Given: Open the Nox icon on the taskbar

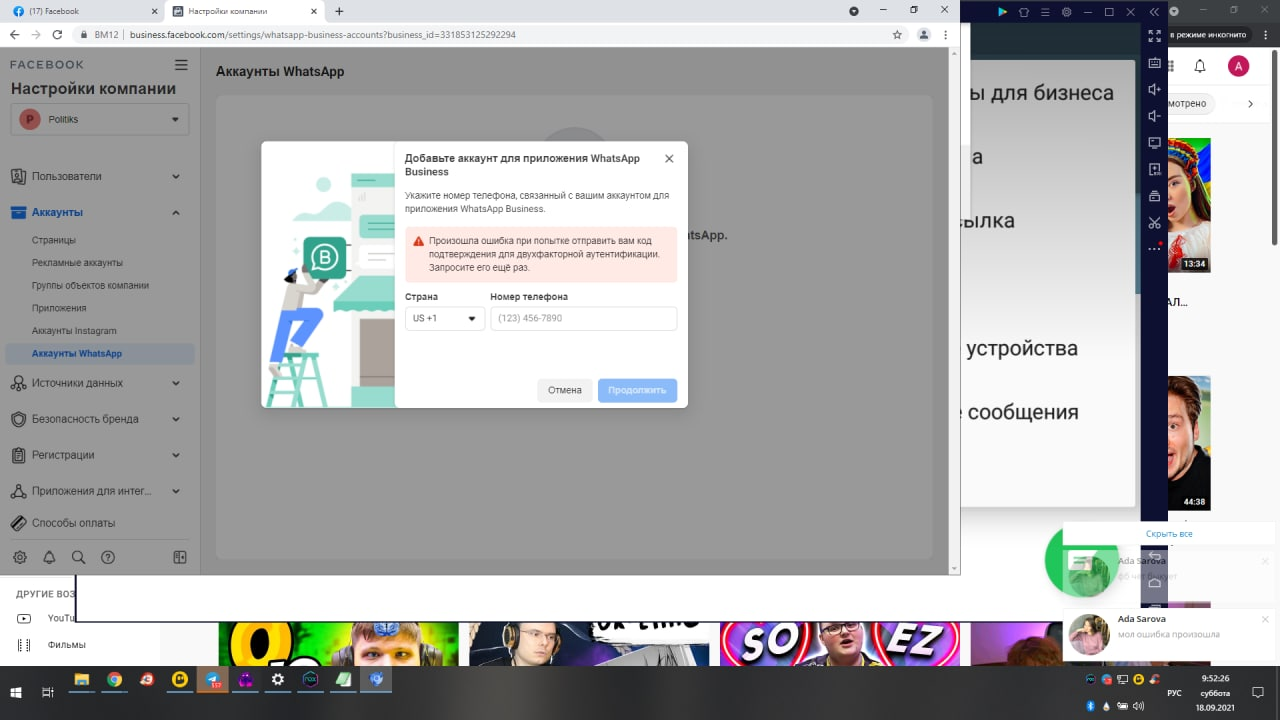Looking at the screenshot, I should pos(311,680).
